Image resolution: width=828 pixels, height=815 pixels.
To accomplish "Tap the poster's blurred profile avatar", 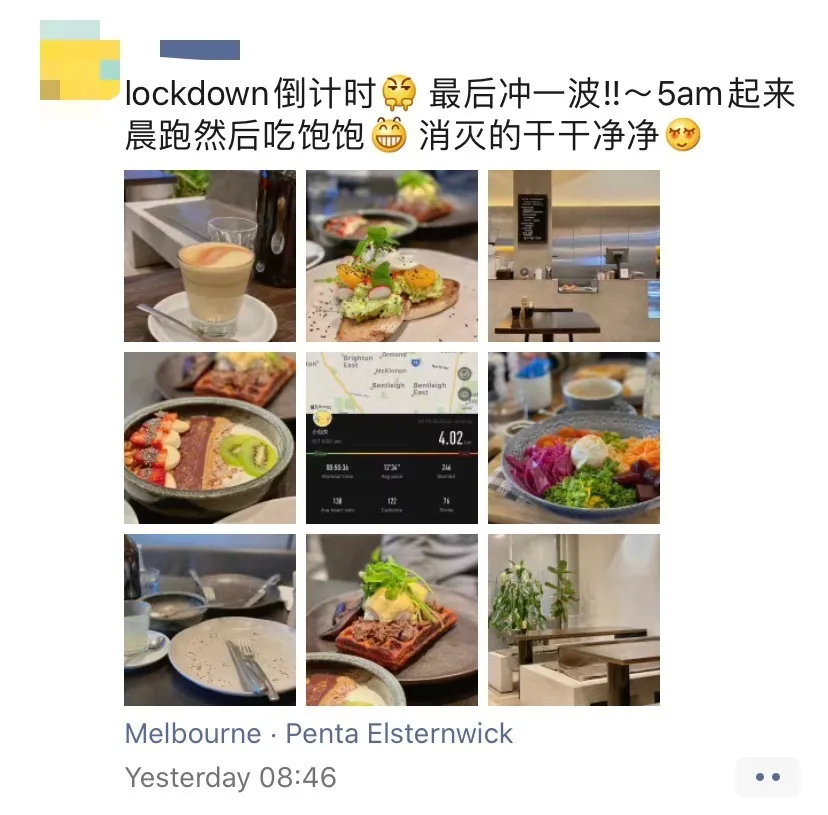I will (x=80, y=60).
